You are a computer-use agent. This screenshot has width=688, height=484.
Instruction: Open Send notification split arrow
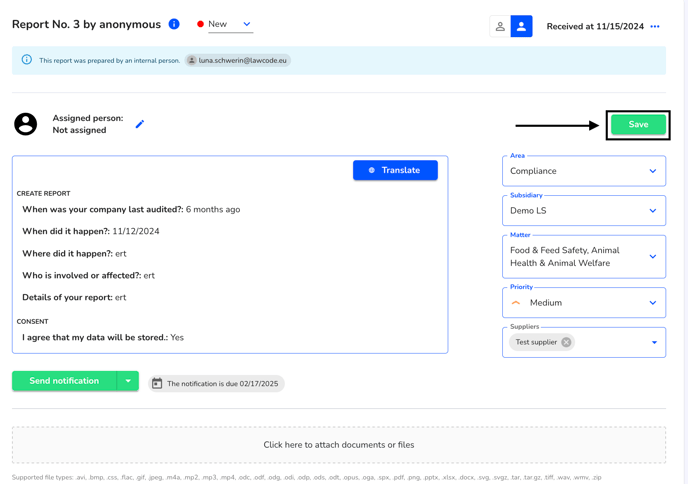coord(128,381)
